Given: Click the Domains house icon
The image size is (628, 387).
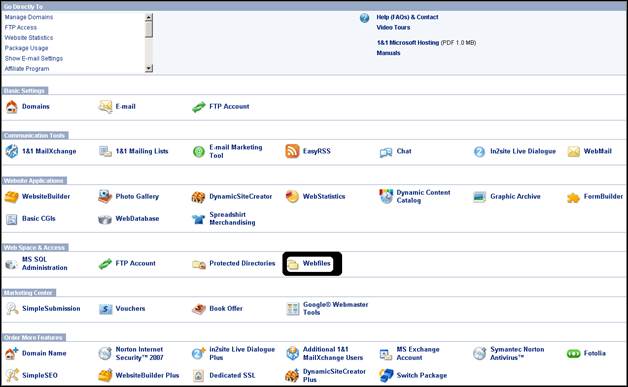Looking at the screenshot, I should (12, 107).
